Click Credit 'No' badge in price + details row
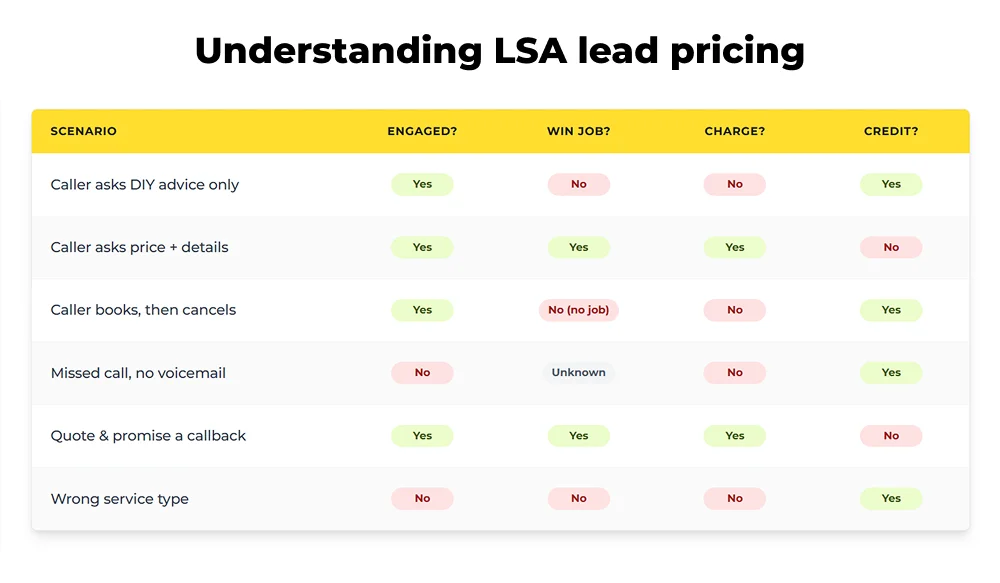Viewport: 1000px width, 583px height. click(891, 247)
